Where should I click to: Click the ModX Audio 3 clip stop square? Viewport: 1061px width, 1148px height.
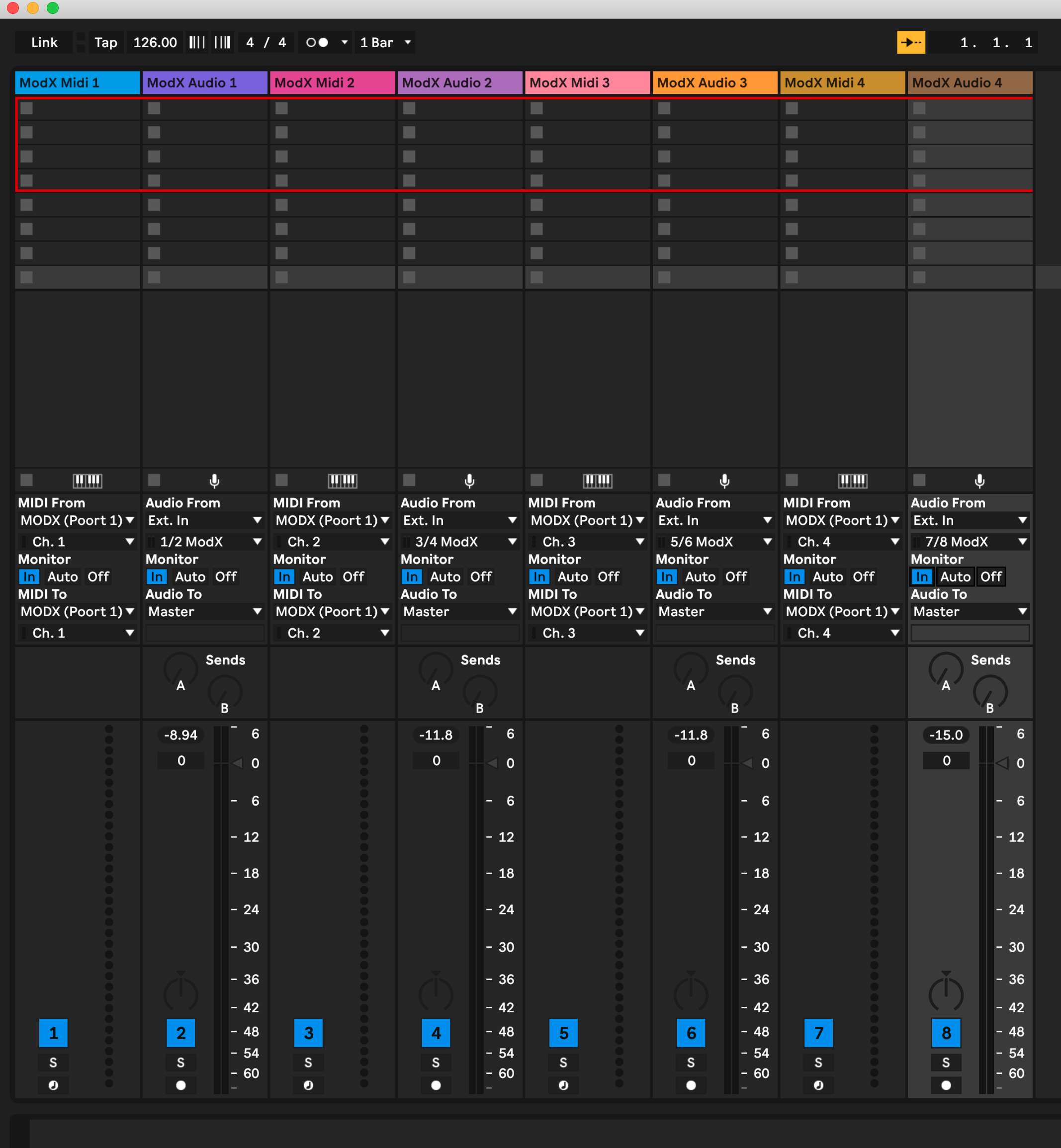click(x=664, y=479)
